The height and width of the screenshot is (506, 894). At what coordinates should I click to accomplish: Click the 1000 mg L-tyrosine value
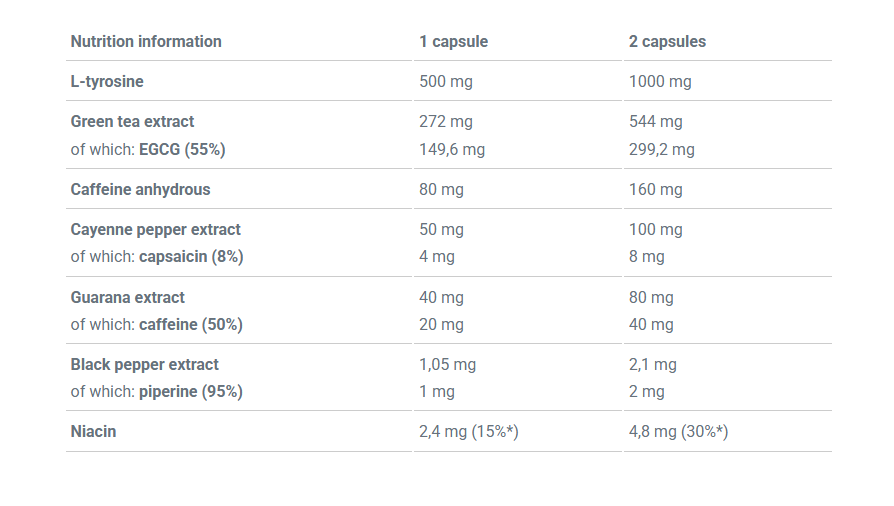click(x=660, y=82)
